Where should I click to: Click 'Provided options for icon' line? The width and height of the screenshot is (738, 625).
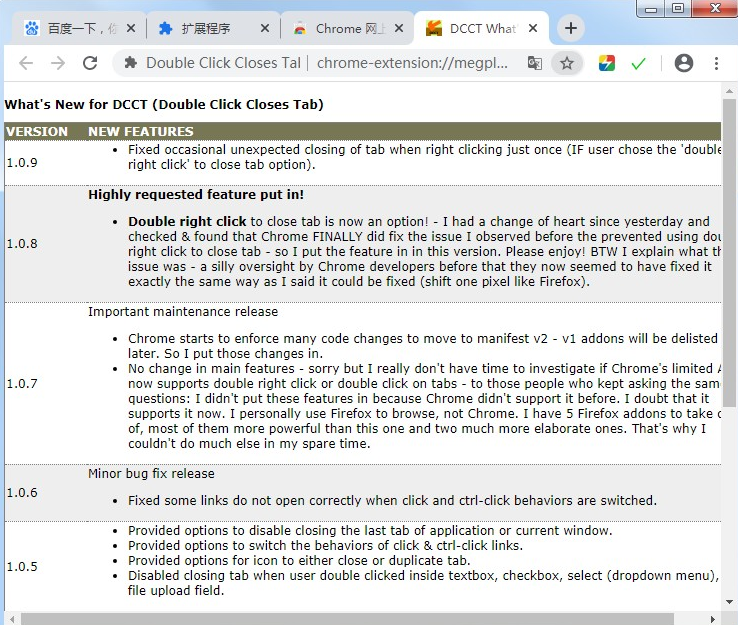tap(299, 561)
